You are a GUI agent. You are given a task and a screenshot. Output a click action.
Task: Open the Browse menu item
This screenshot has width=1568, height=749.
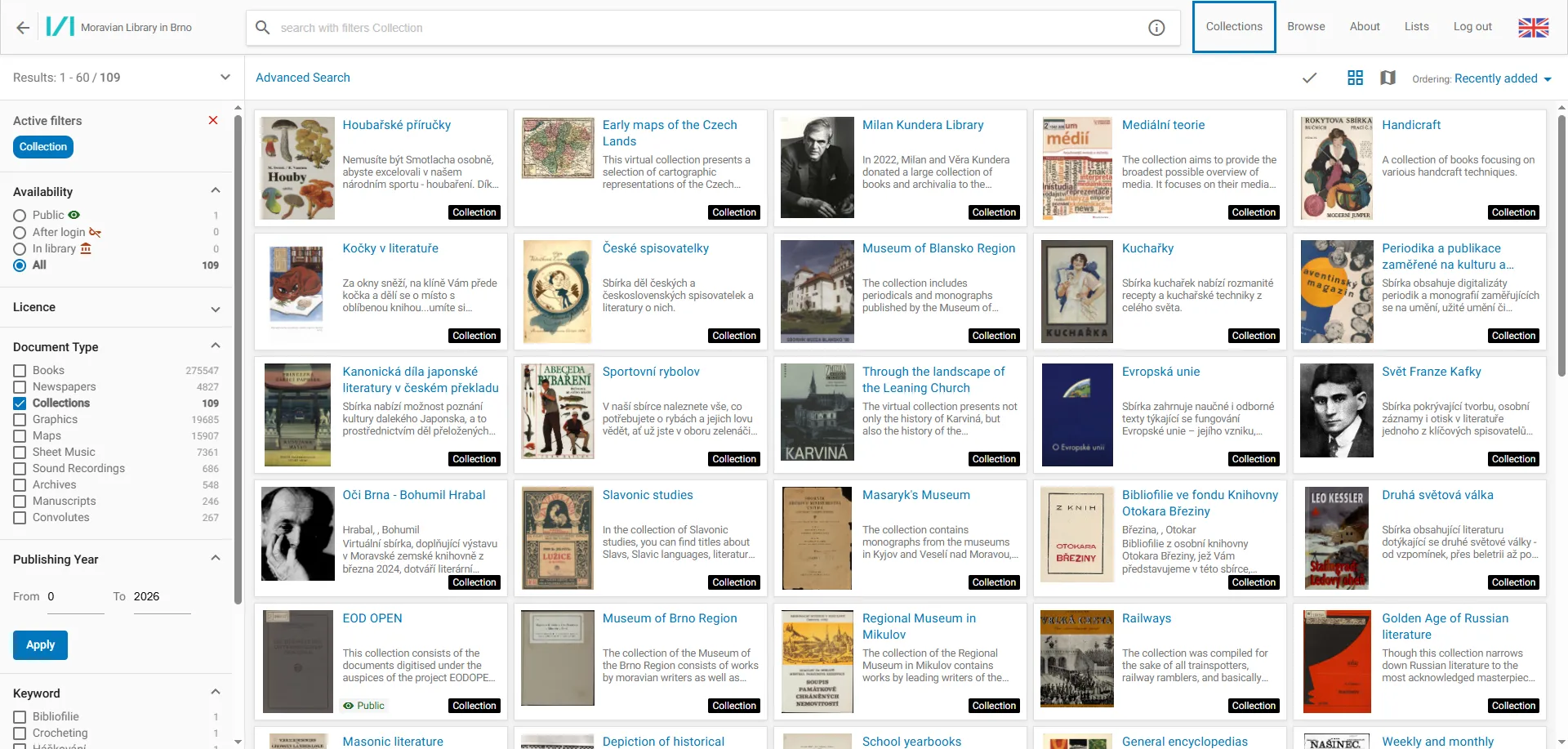pos(1306,27)
